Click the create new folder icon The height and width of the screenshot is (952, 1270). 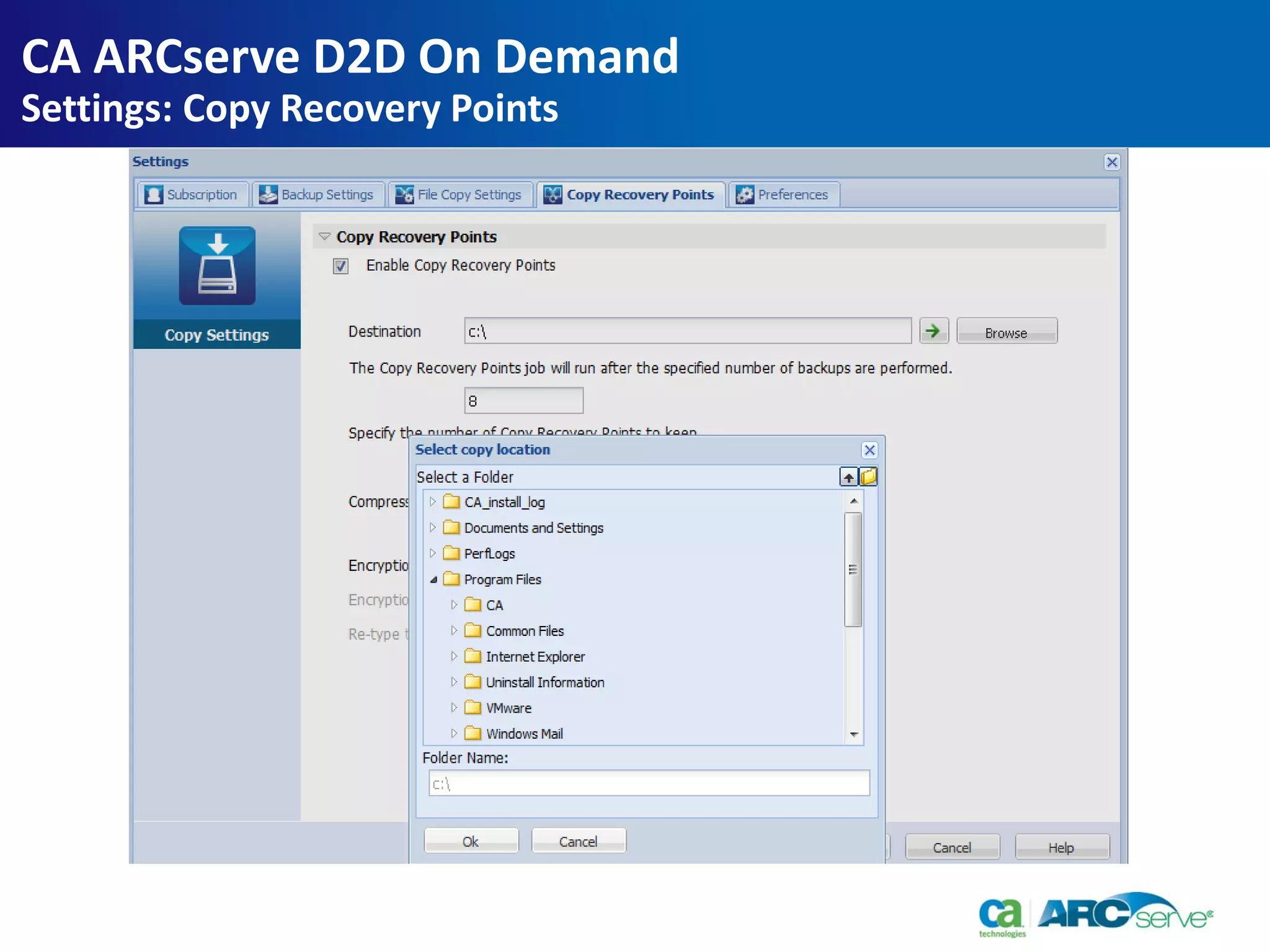(x=868, y=477)
